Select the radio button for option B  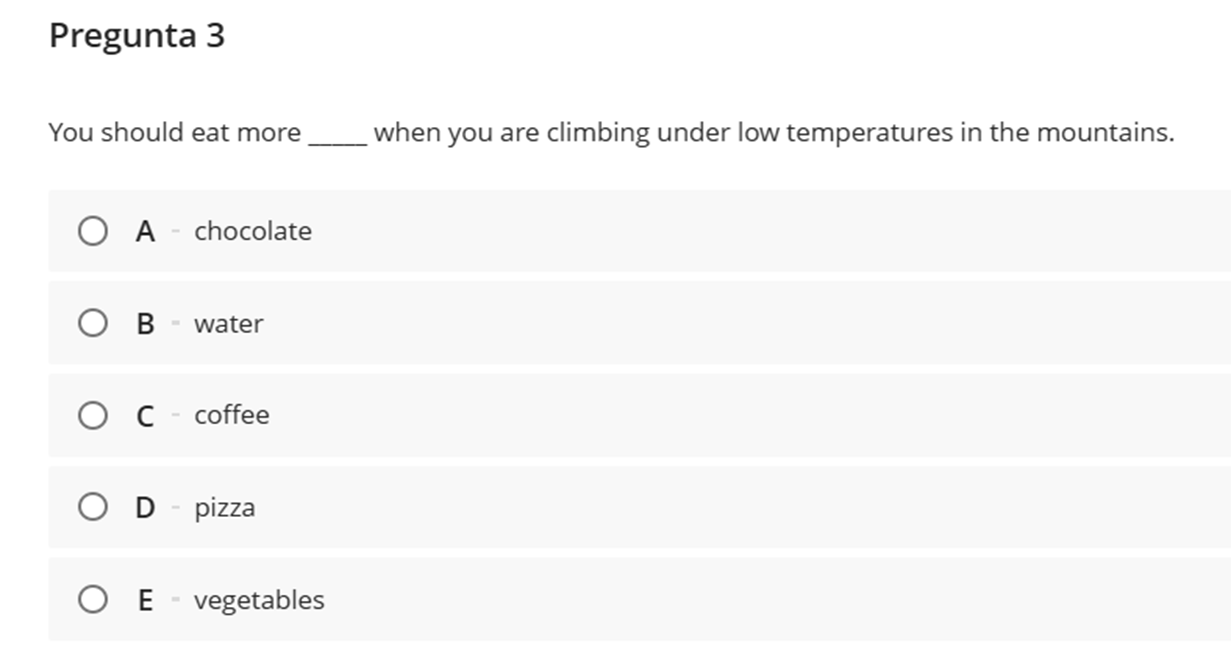(93, 324)
